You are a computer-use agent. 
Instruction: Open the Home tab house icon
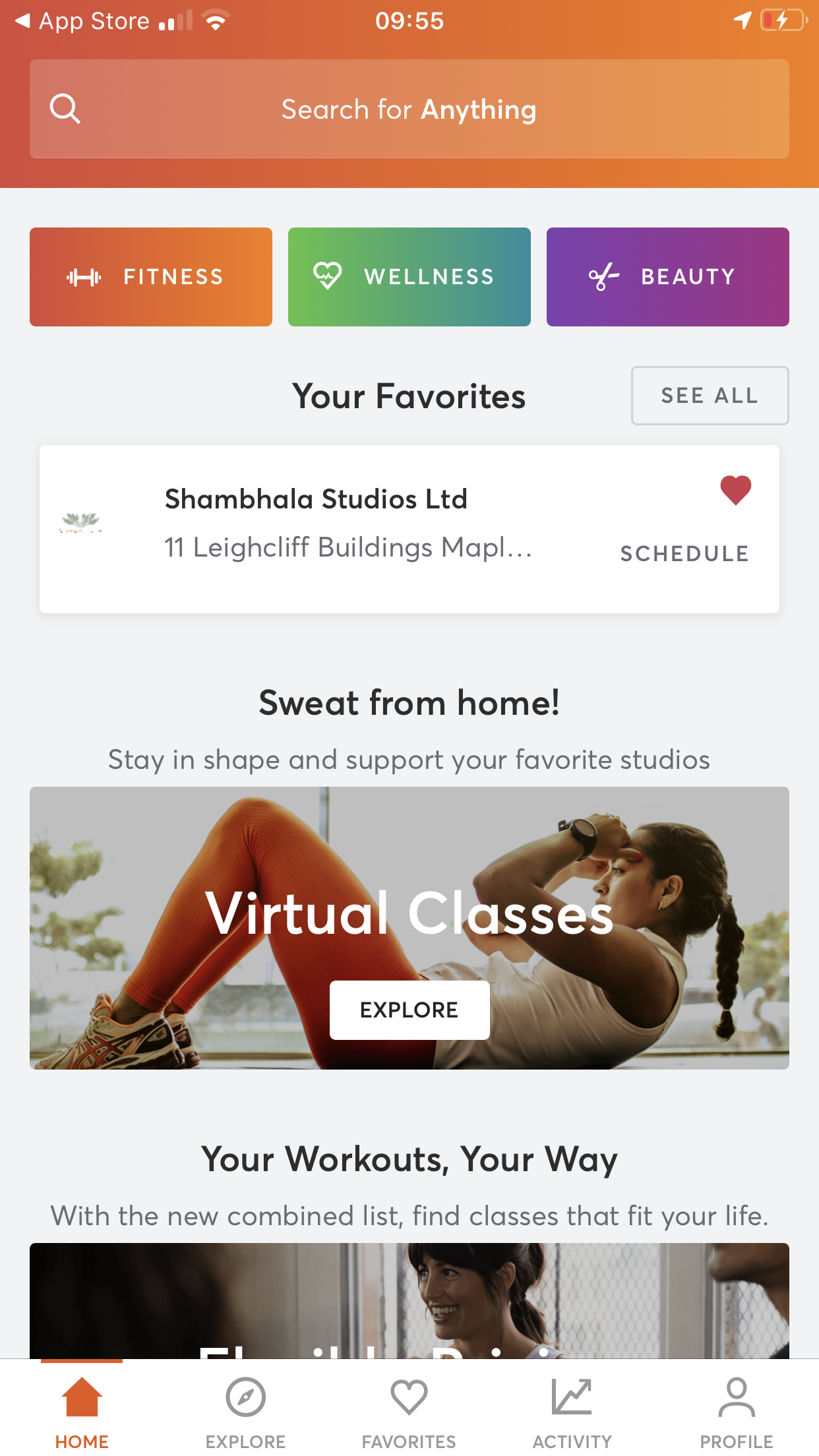click(82, 1397)
